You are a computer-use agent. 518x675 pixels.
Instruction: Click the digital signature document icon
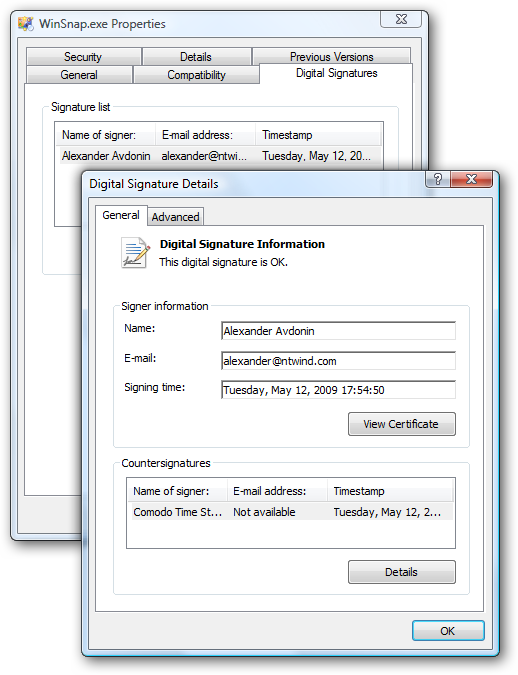135,253
